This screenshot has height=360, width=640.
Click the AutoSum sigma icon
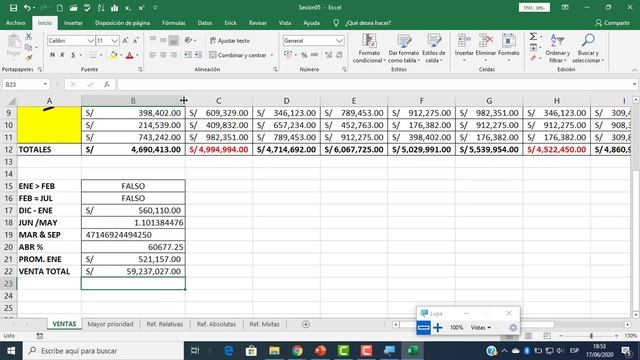[533, 37]
